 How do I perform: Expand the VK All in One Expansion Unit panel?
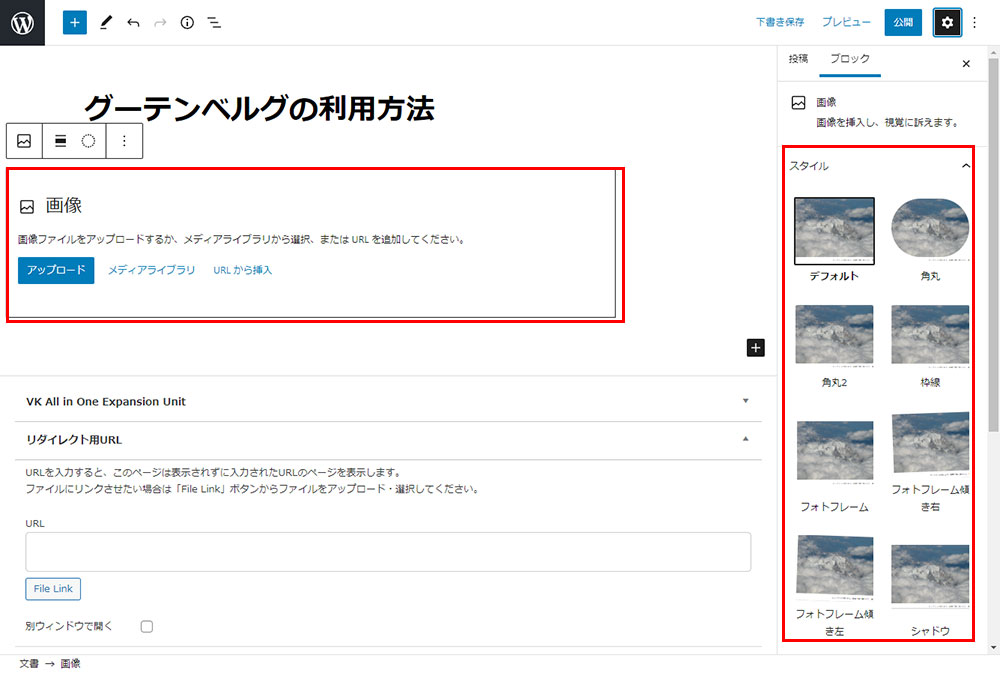coord(745,401)
